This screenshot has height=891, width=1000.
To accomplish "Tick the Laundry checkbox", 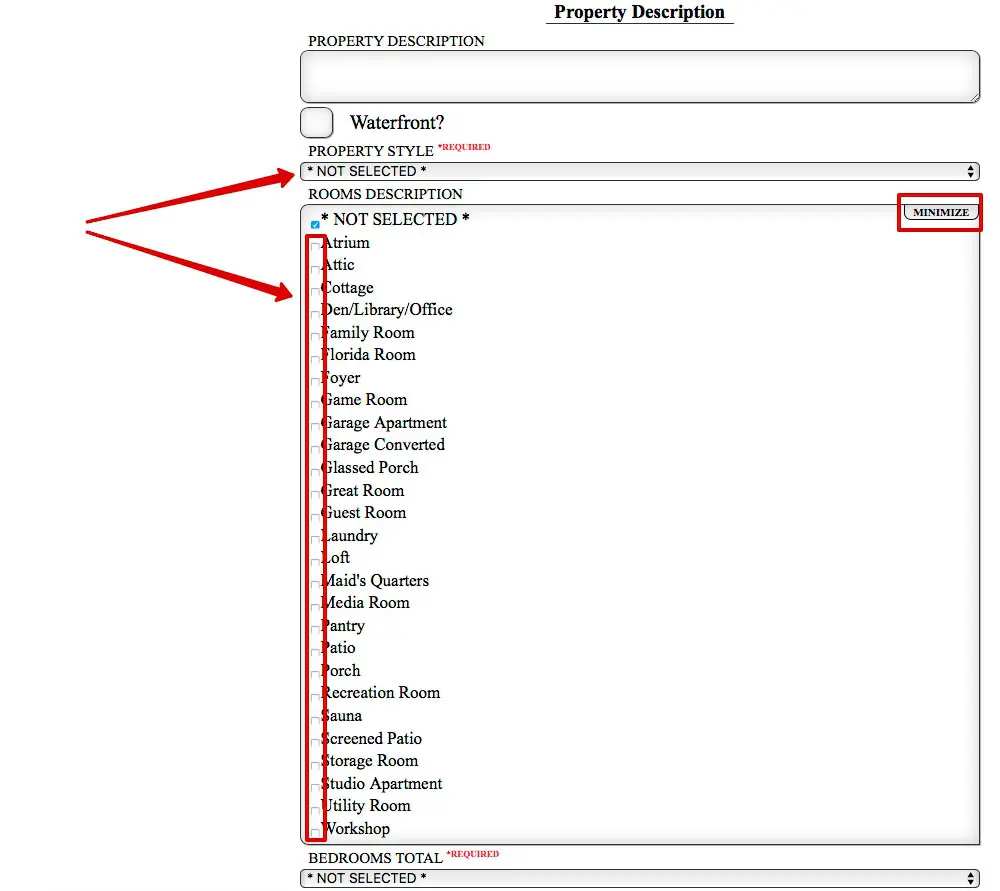I will tap(315, 539).
